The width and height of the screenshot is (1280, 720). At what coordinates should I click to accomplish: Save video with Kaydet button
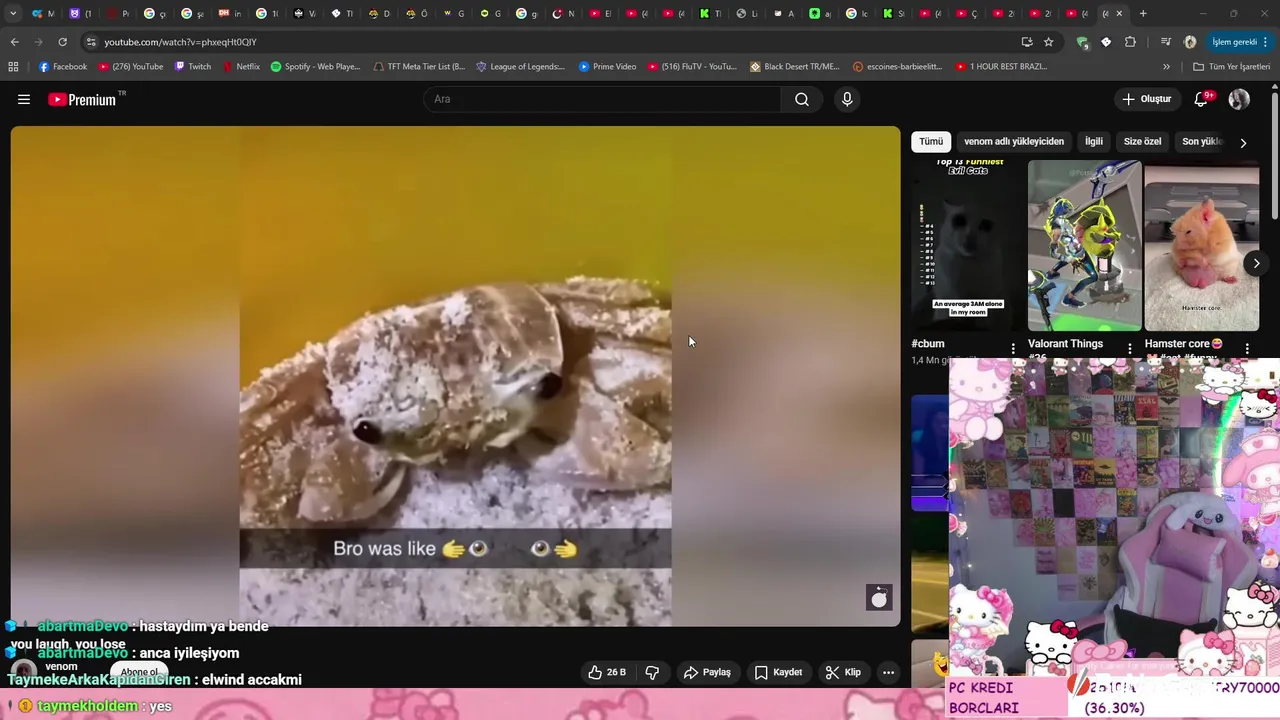pyautogui.click(x=778, y=672)
